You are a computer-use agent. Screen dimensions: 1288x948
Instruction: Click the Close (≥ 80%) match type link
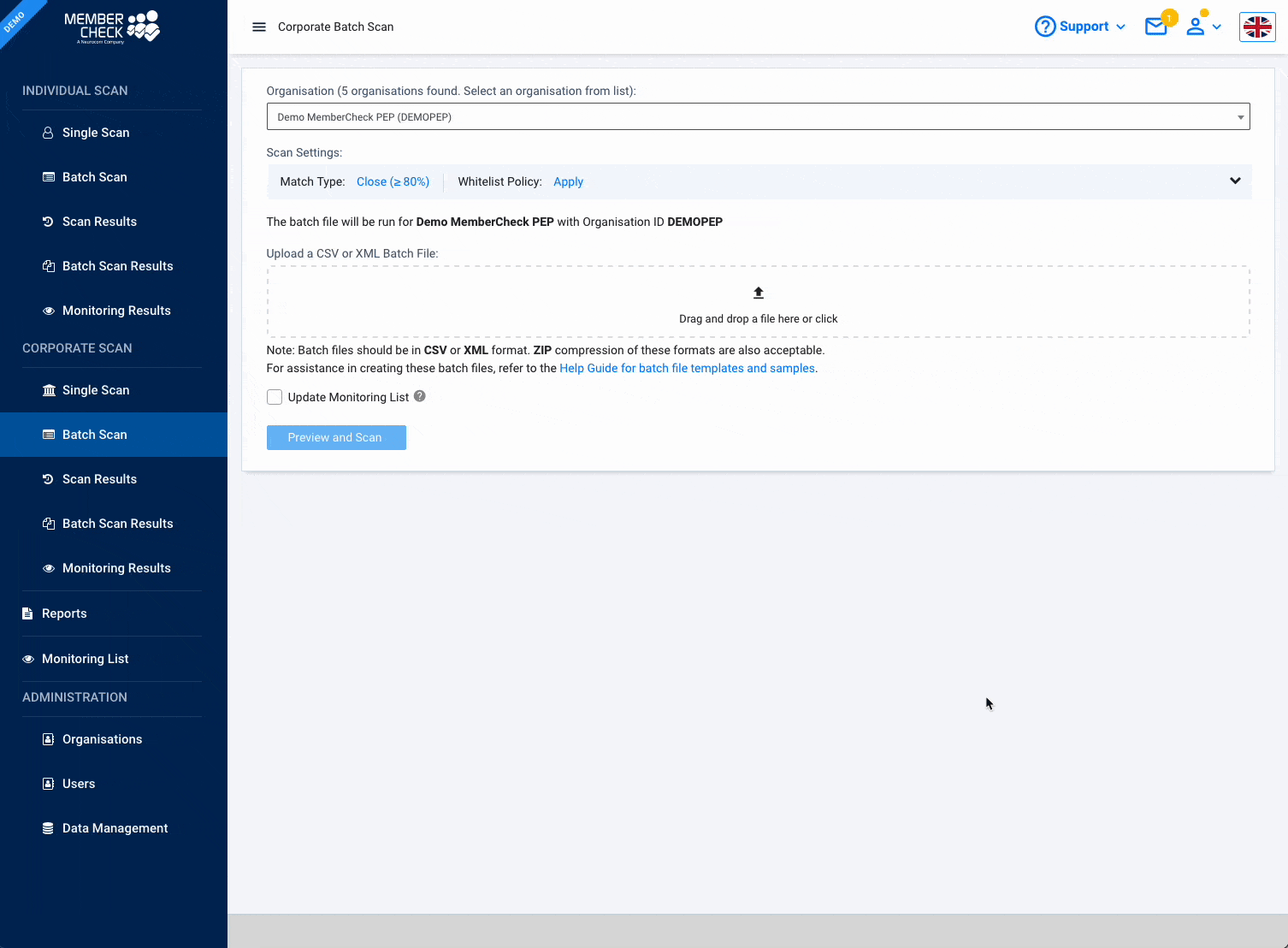point(393,181)
